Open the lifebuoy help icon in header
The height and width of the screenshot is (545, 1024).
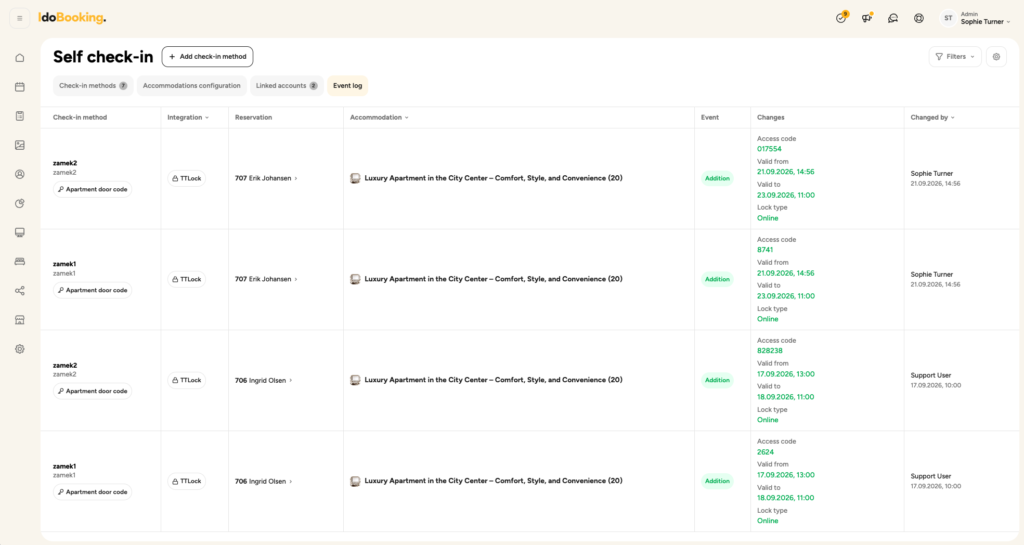click(919, 18)
